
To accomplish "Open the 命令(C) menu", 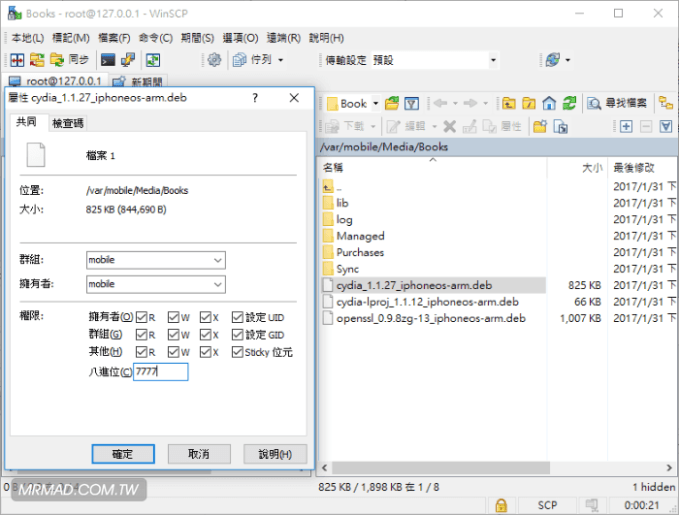I will (x=155, y=38).
